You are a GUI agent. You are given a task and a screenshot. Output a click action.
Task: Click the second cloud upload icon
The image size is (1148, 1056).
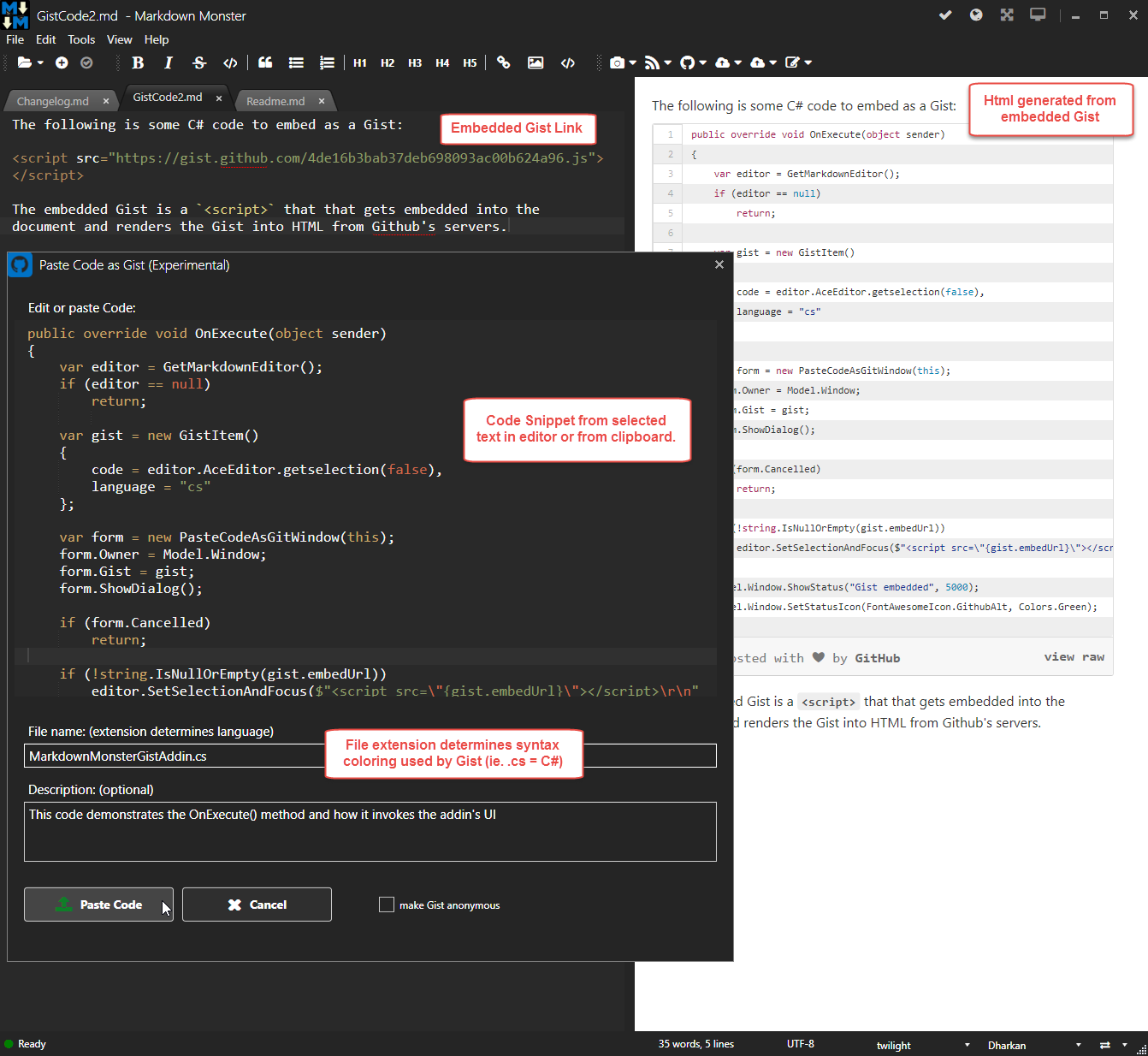[757, 62]
